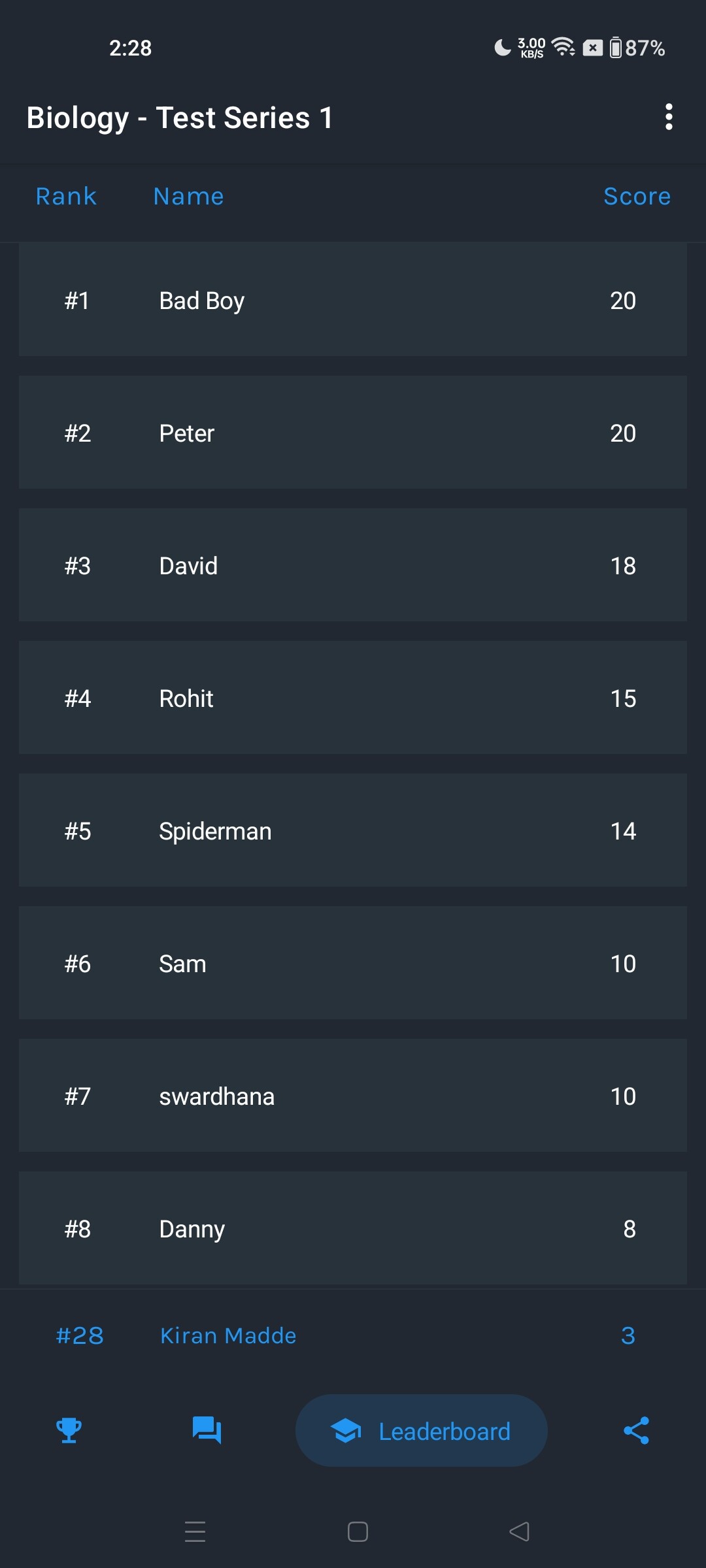Tap the share icon in bottom bar

pyautogui.click(x=636, y=1431)
